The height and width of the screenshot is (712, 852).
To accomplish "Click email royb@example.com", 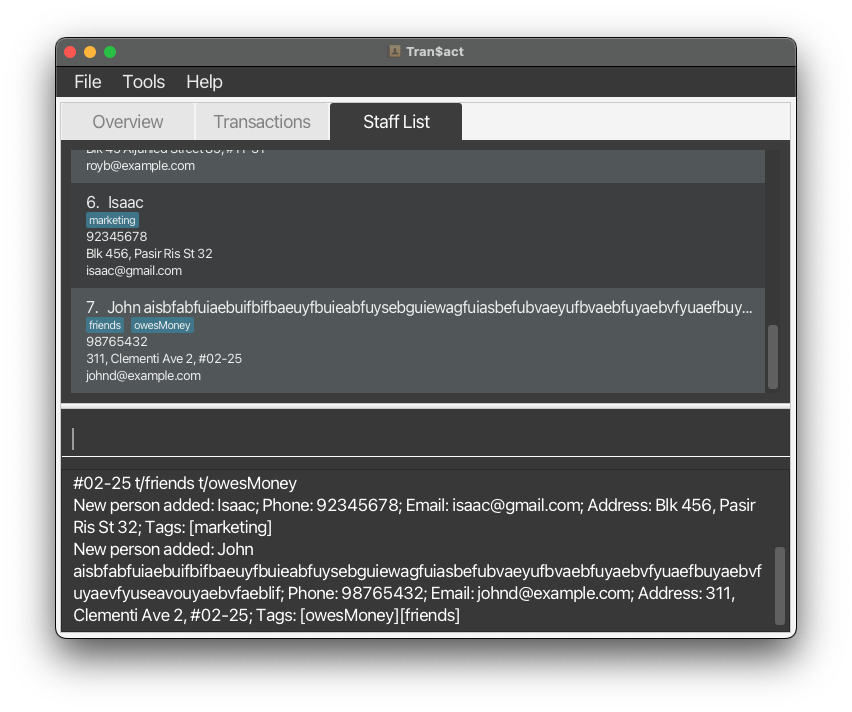I will pos(140,166).
